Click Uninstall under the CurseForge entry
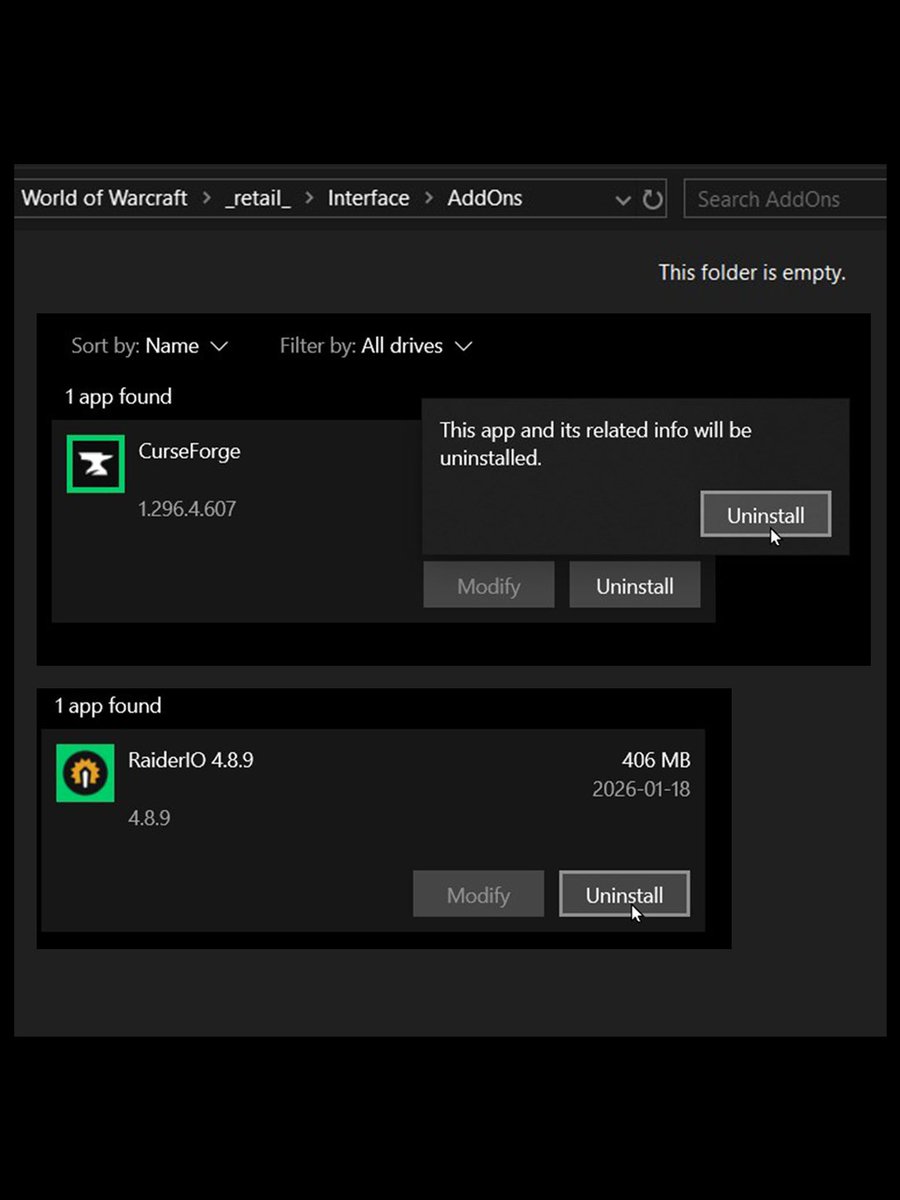The image size is (900, 1200). point(635,586)
